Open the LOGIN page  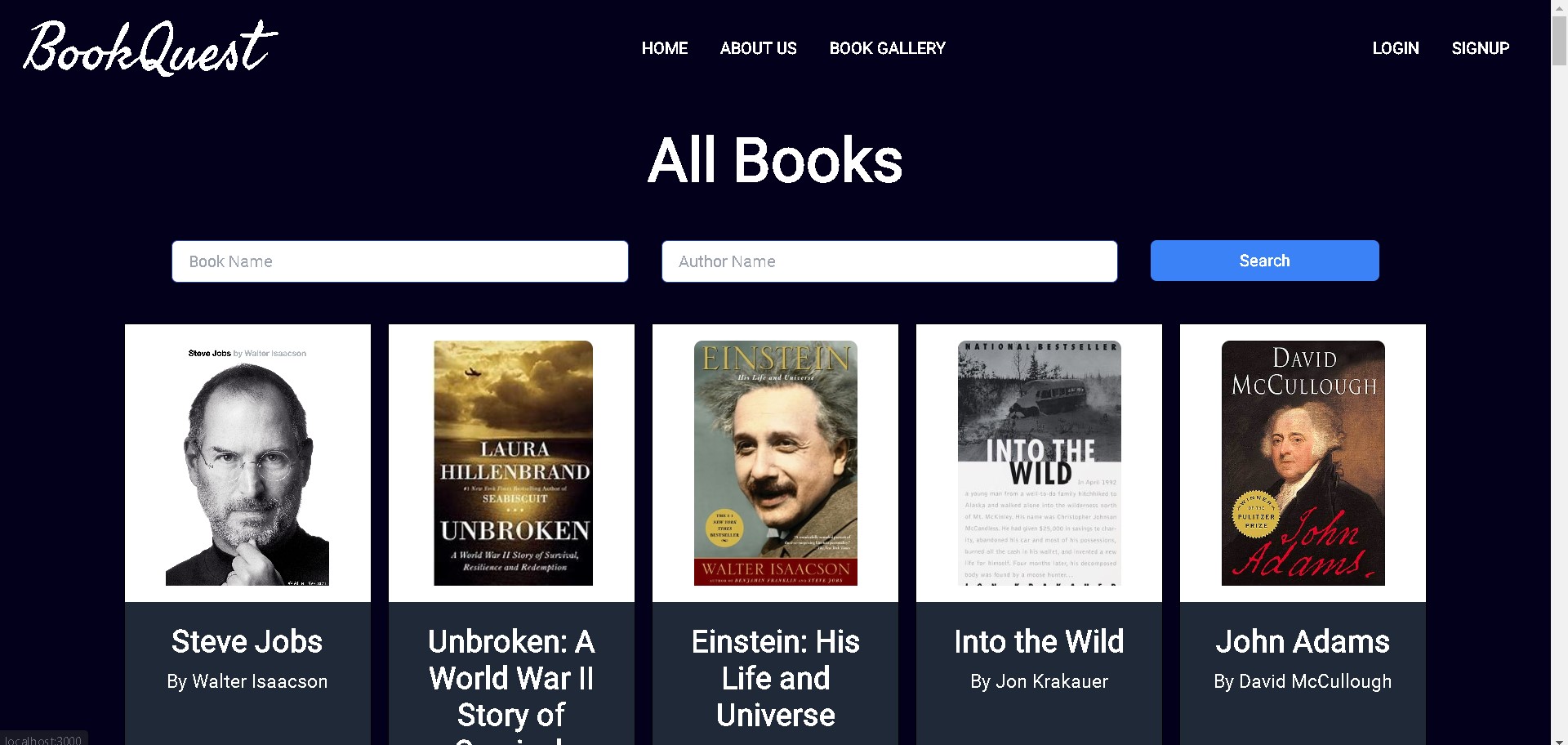click(x=1395, y=48)
